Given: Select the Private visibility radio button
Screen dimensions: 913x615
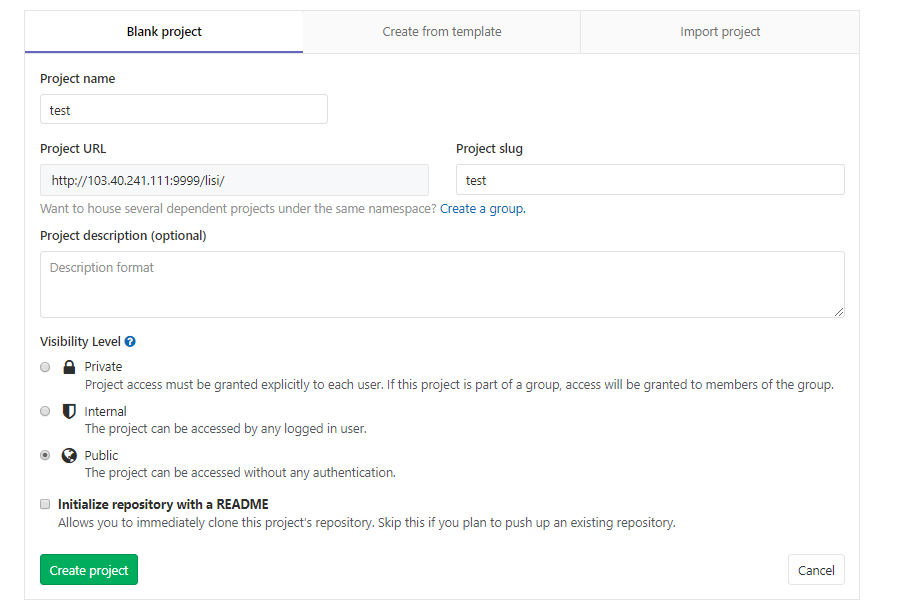Looking at the screenshot, I should [x=45, y=367].
